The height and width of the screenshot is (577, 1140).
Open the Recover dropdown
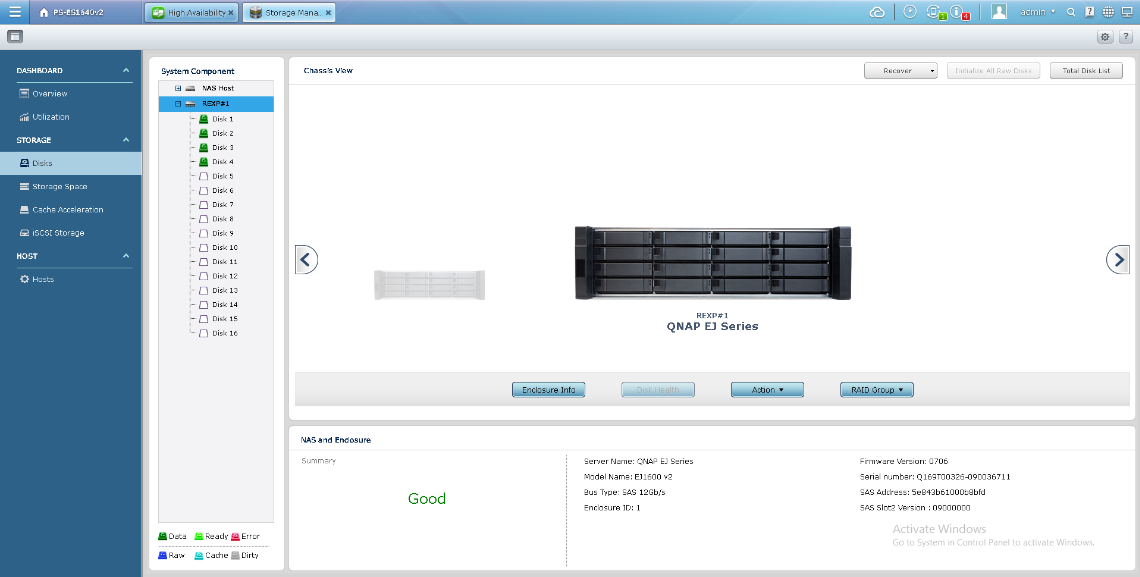pos(900,71)
